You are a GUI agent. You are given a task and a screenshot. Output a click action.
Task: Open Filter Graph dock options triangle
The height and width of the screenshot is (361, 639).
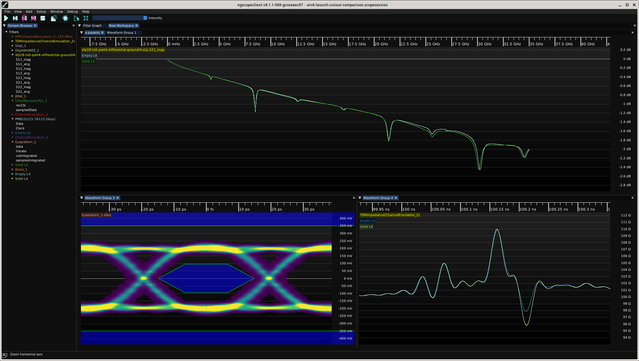coord(79,25)
